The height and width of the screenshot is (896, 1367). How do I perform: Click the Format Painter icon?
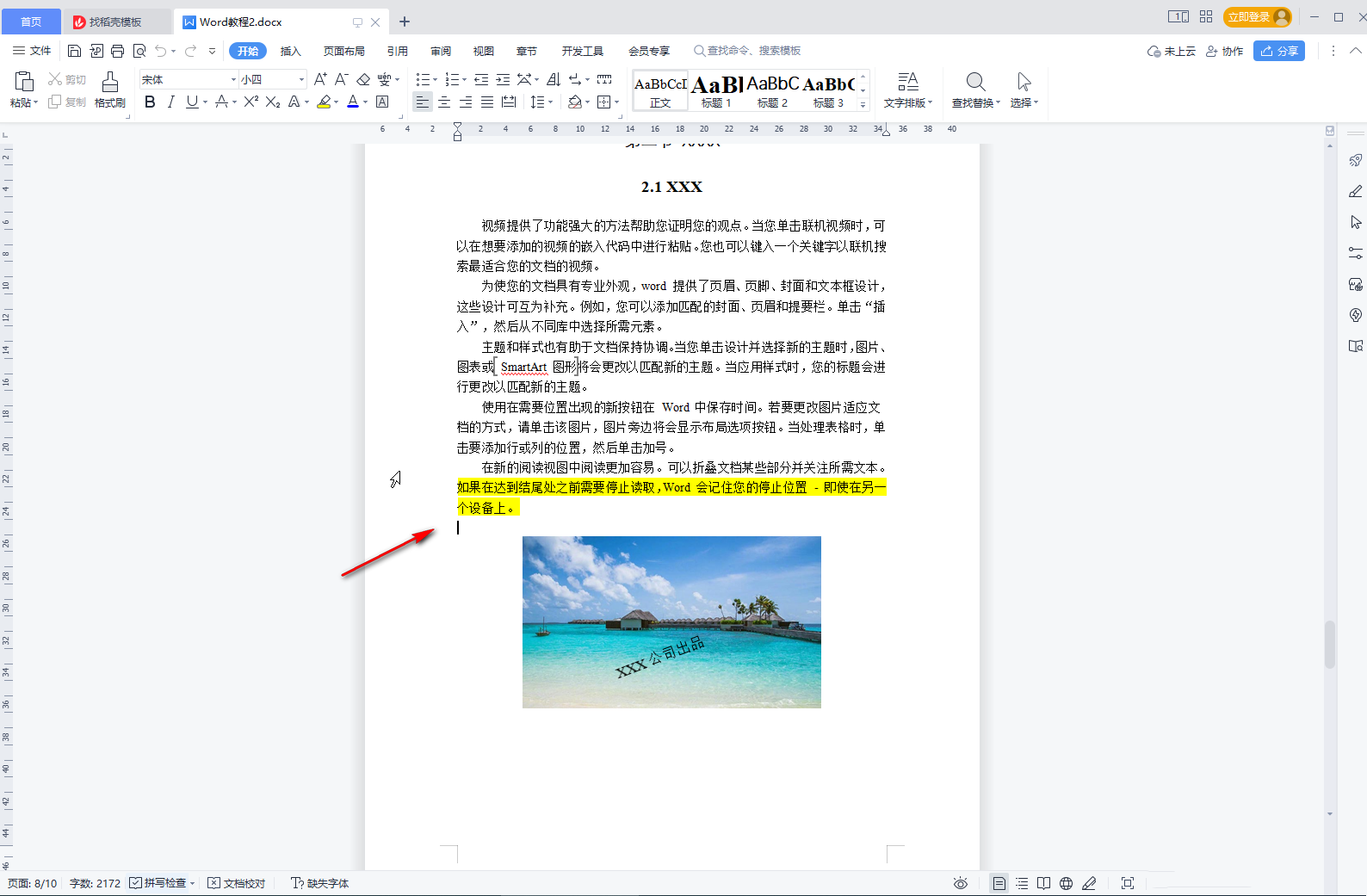109,90
